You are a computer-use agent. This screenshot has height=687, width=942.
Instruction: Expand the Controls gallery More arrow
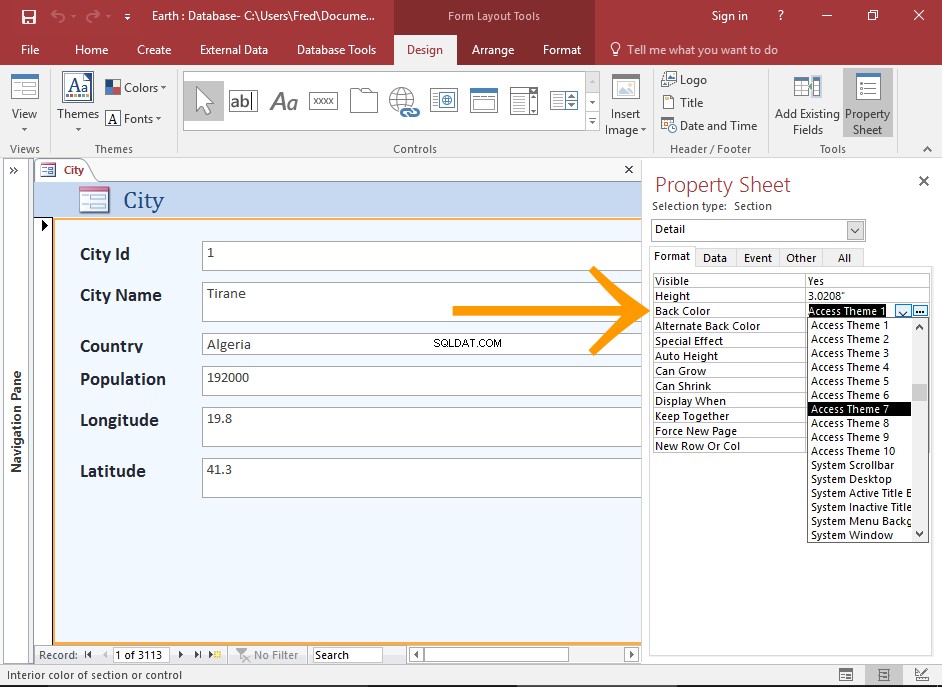point(592,121)
